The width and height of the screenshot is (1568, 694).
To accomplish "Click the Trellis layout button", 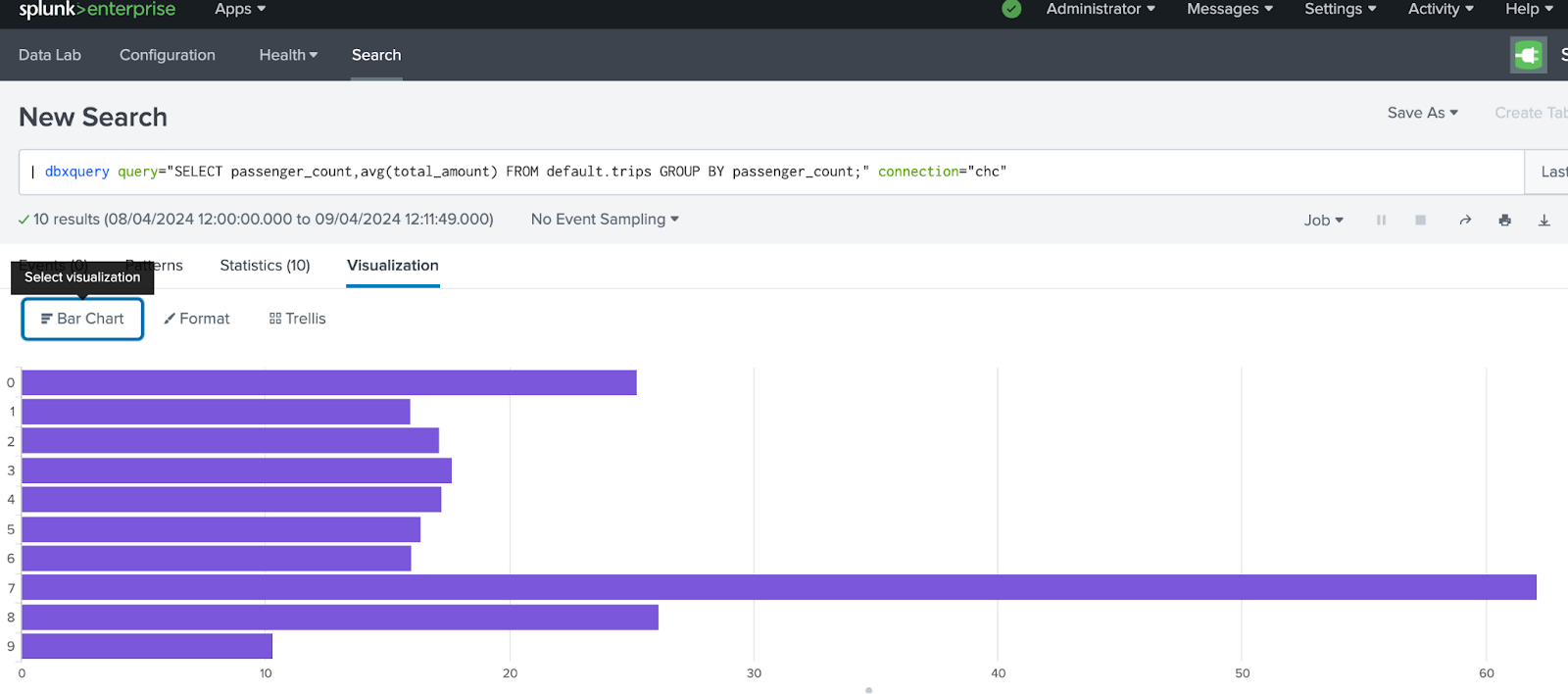I will click(x=297, y=319).
